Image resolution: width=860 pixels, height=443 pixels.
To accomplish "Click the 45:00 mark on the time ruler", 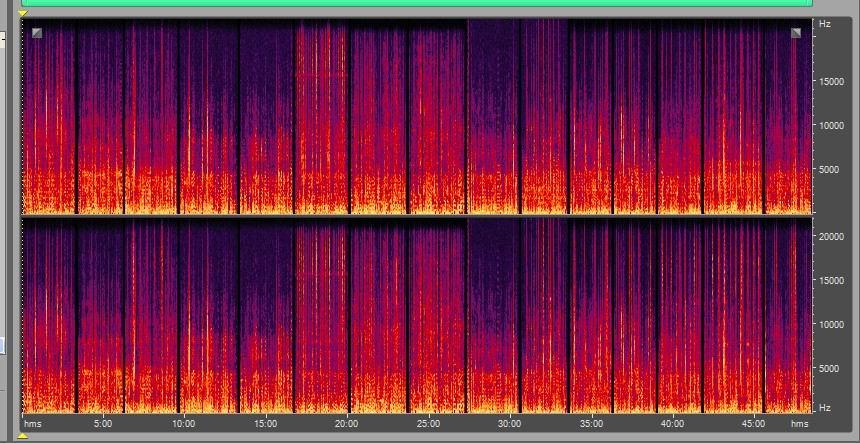I will 754,424.
